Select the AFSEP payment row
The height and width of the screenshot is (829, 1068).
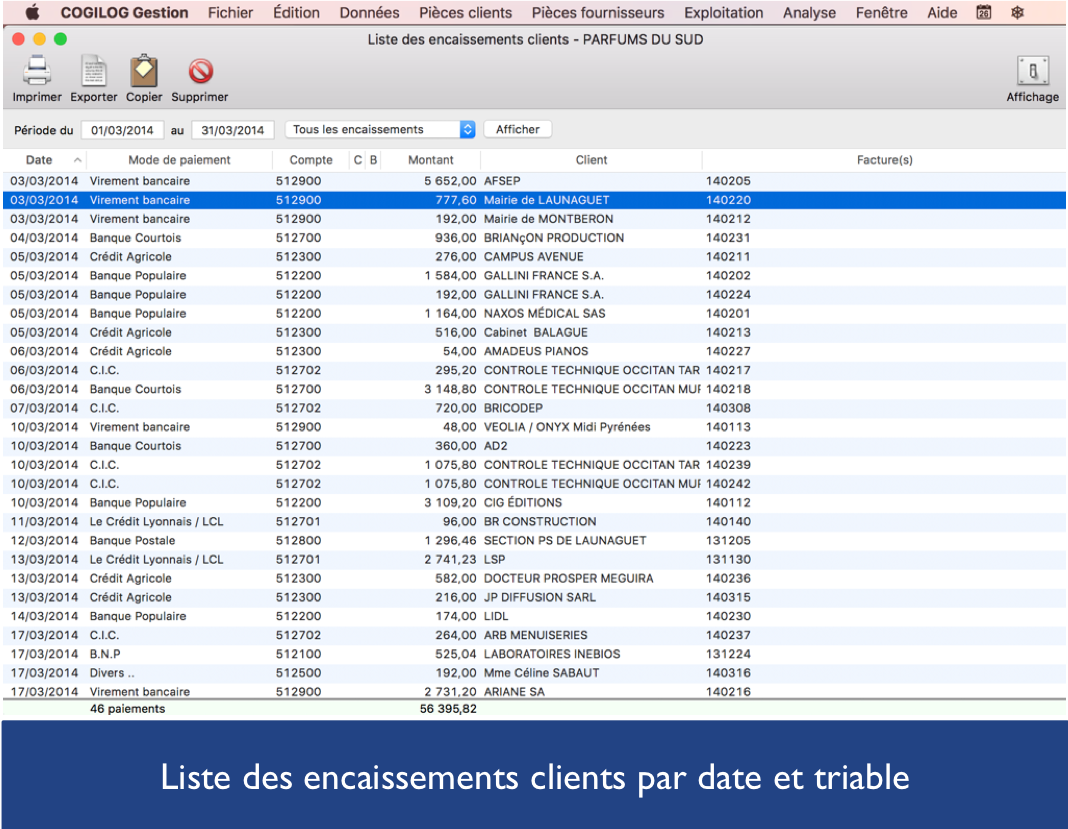tap(534, 181)
